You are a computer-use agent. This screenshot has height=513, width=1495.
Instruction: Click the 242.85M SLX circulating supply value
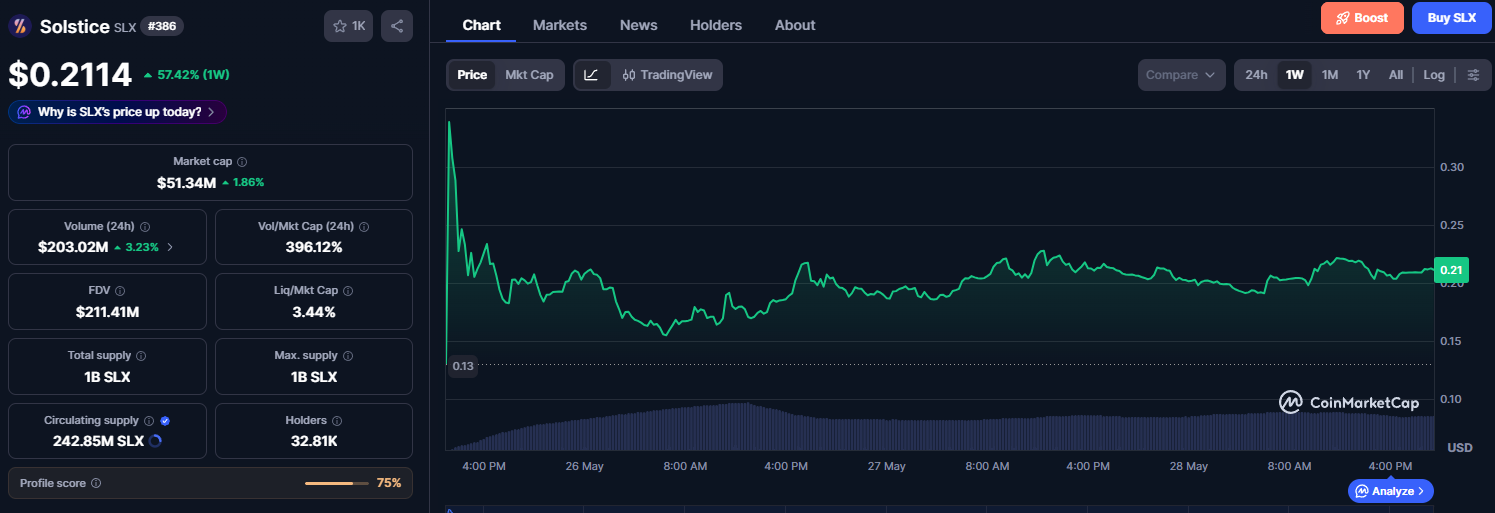(x=98, y=440)
